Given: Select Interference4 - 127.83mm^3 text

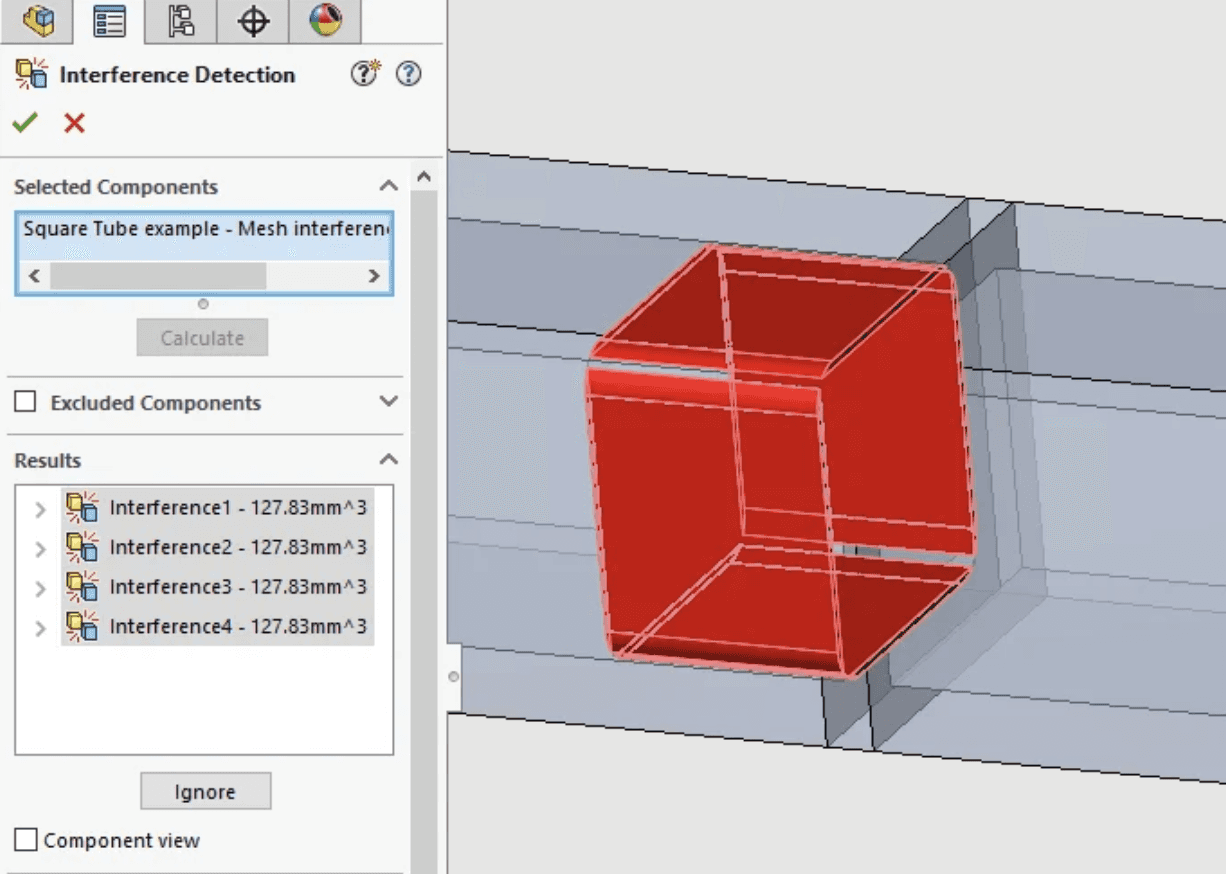Looking at the screenshot, I should click(x=238, y=627).
